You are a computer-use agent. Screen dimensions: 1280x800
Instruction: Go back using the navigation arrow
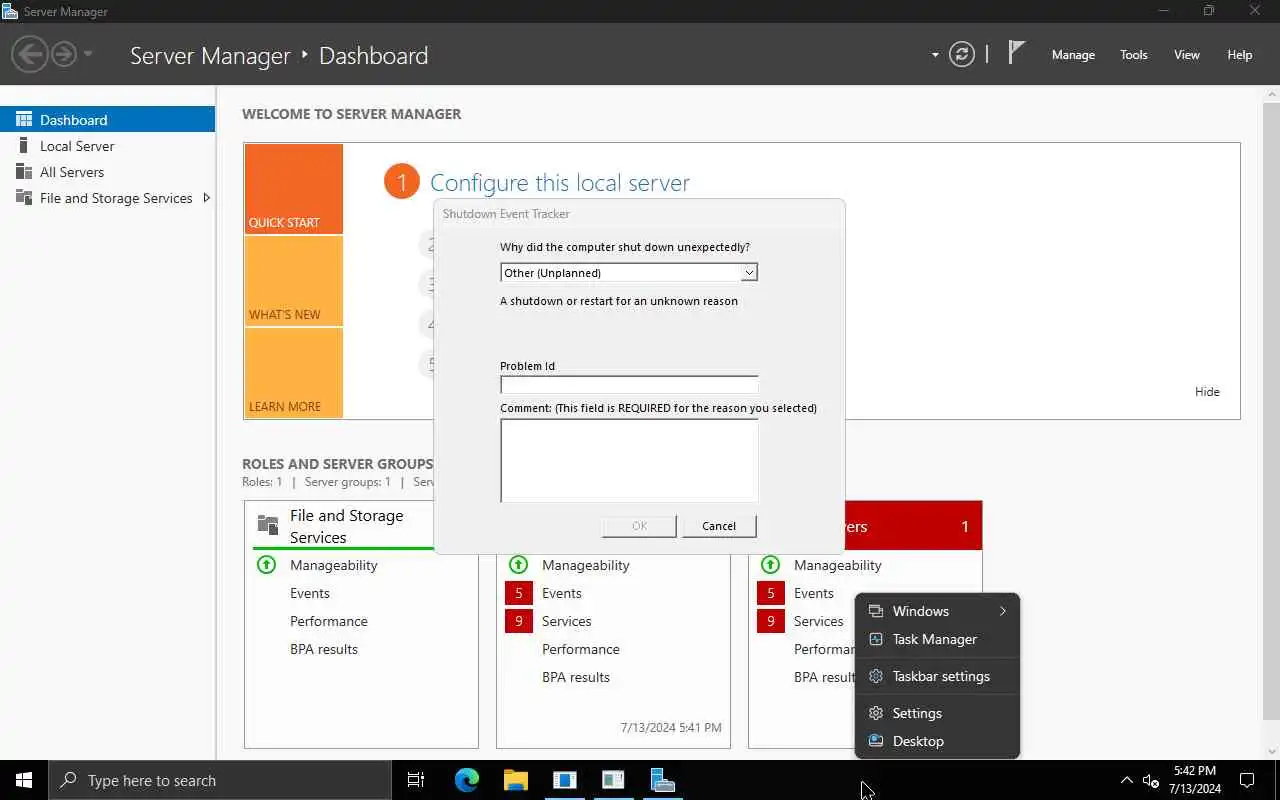(x=30, y=54)
